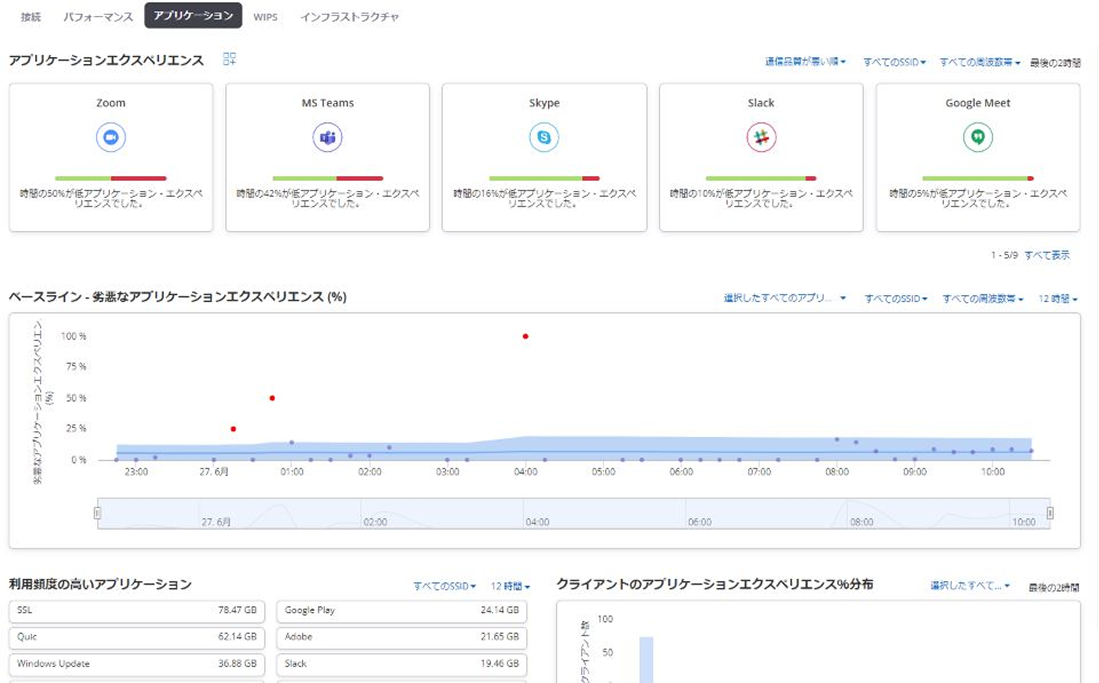
Task: Click the Skype app icon
Action: pos(544,137)
